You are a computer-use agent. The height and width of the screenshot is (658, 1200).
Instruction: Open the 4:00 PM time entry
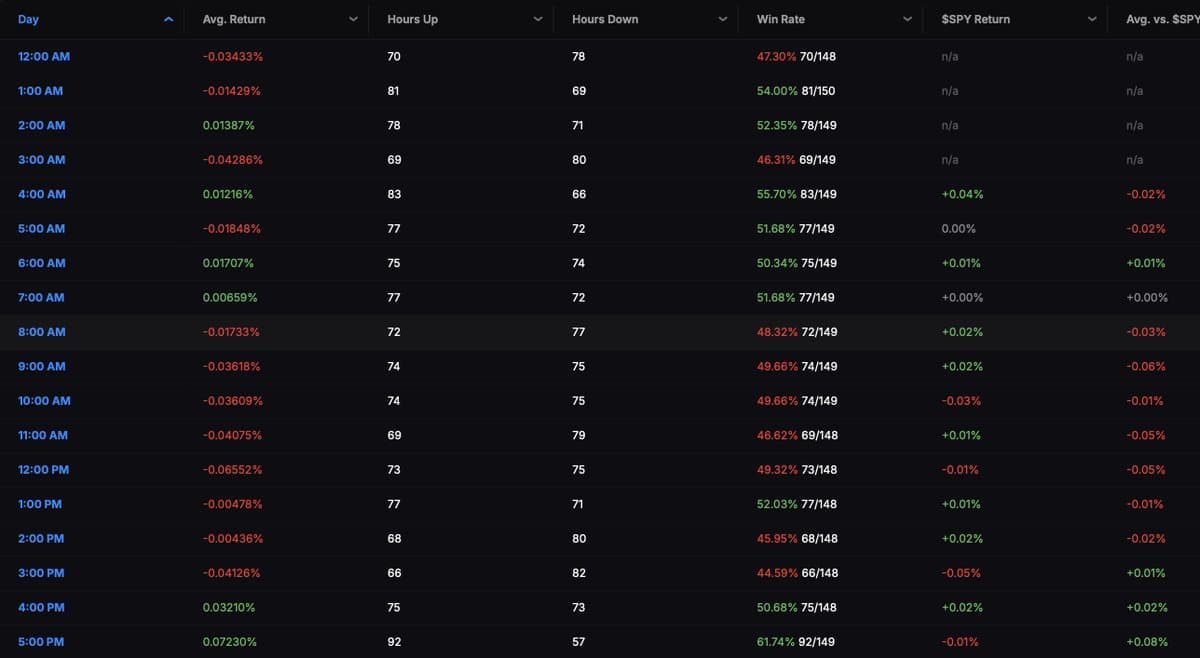[x=40, y=607]
